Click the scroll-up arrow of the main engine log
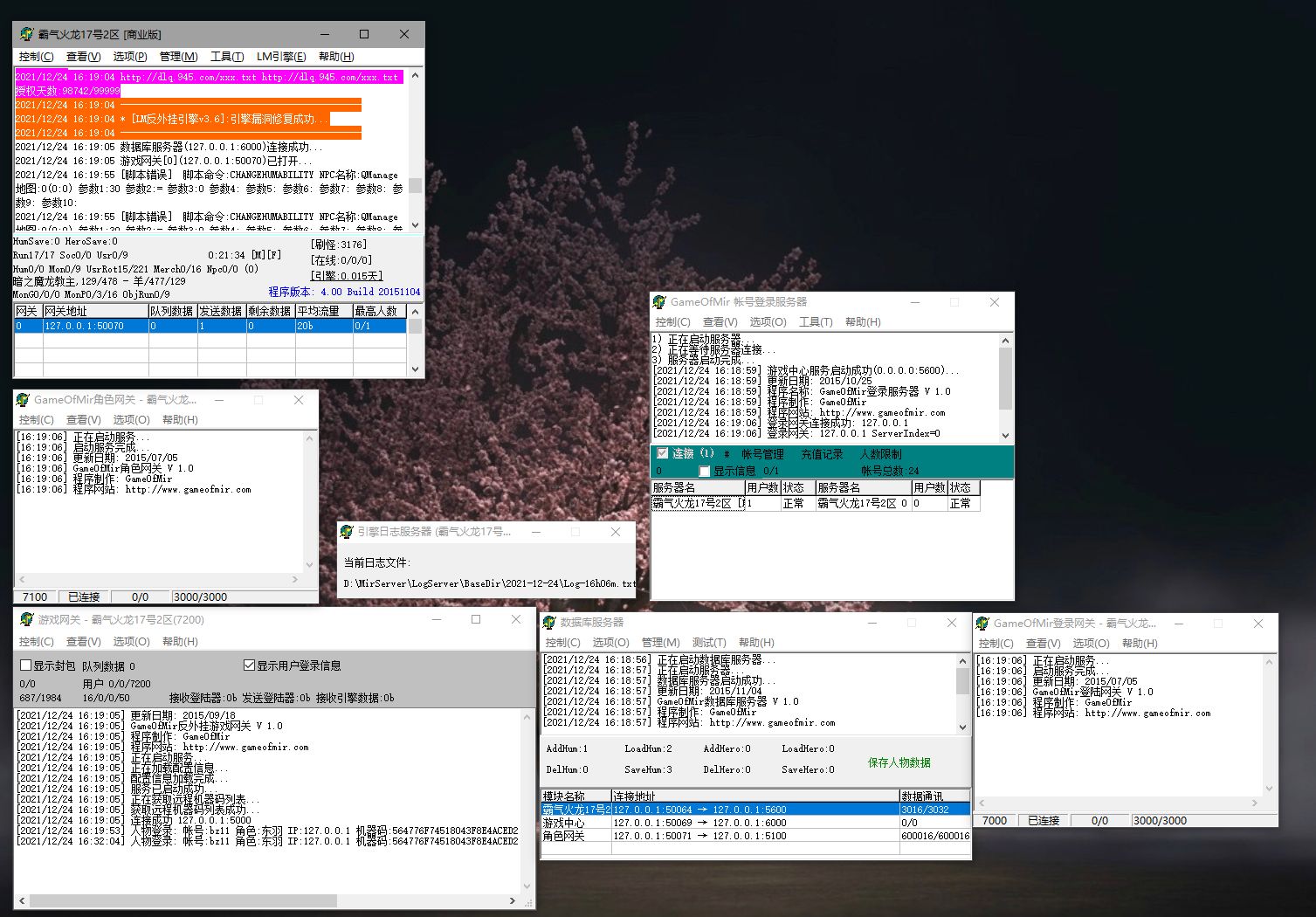This screenshot has width=1316, height=917. coord(415,76)
